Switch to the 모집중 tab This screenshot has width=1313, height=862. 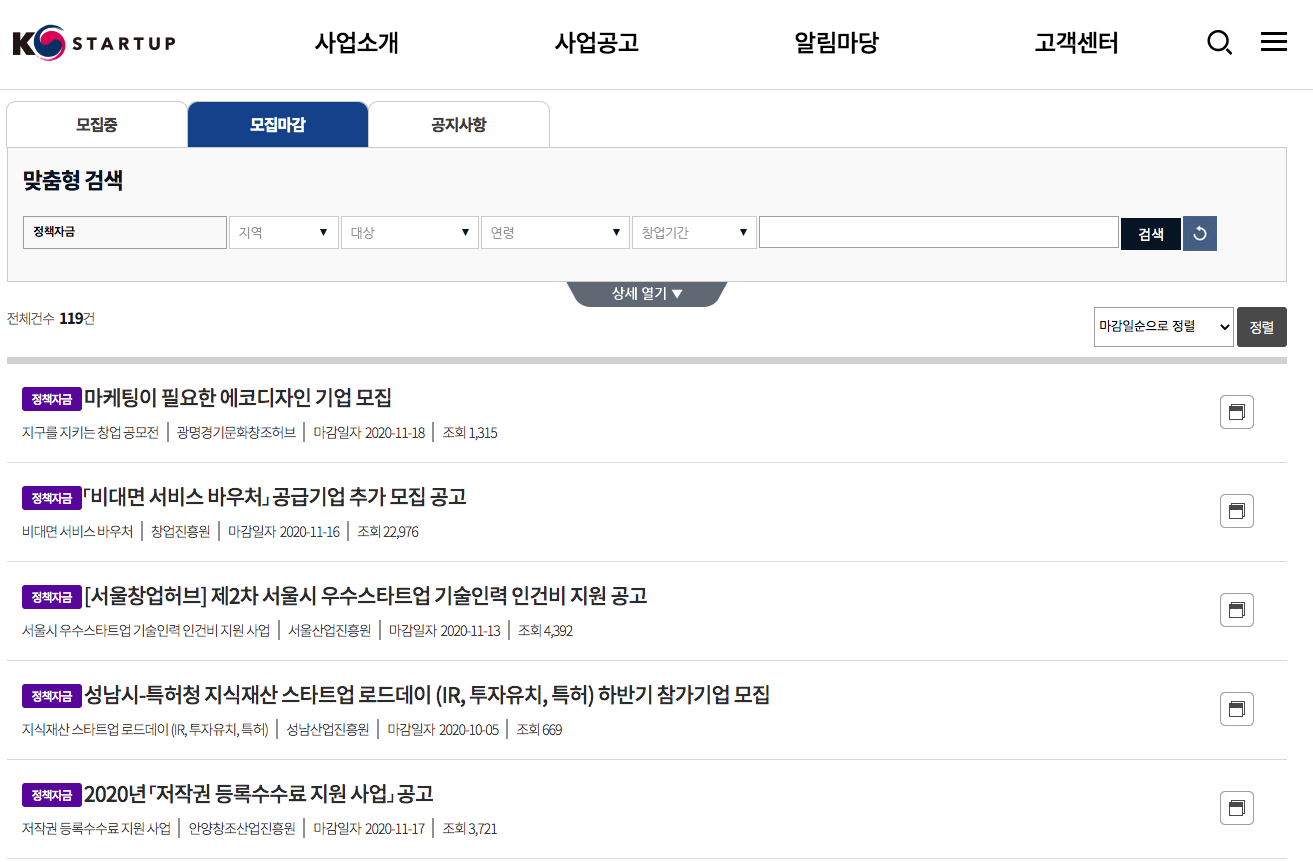96,124
